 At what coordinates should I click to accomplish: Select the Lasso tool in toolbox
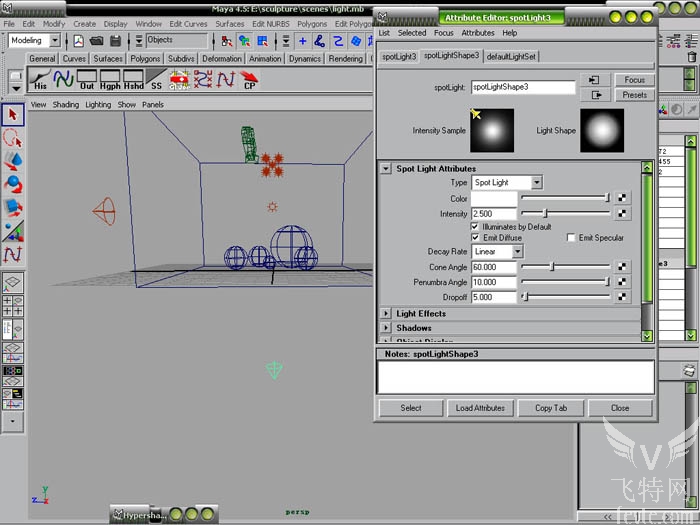[13, 138]
